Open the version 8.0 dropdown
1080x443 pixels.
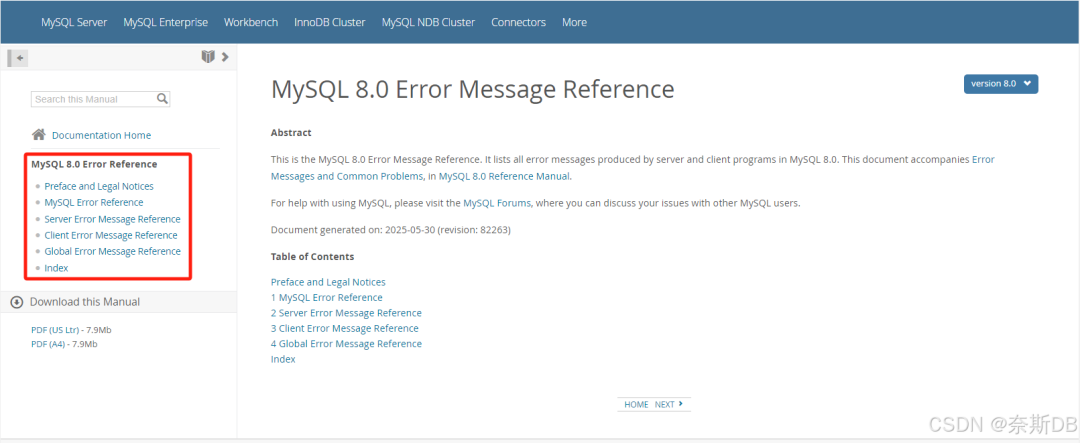pyautogui.click(x=1000, y=83)
